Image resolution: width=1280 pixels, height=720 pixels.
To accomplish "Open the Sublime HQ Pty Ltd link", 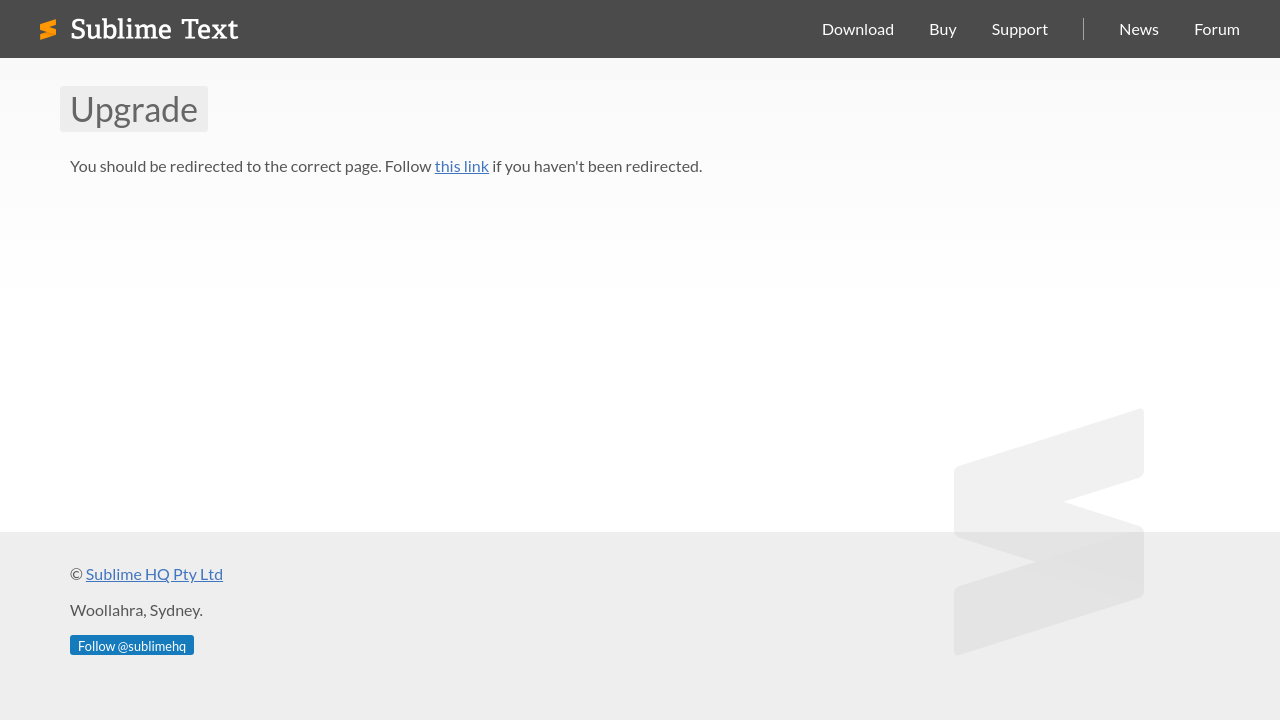I will (154, 574).
